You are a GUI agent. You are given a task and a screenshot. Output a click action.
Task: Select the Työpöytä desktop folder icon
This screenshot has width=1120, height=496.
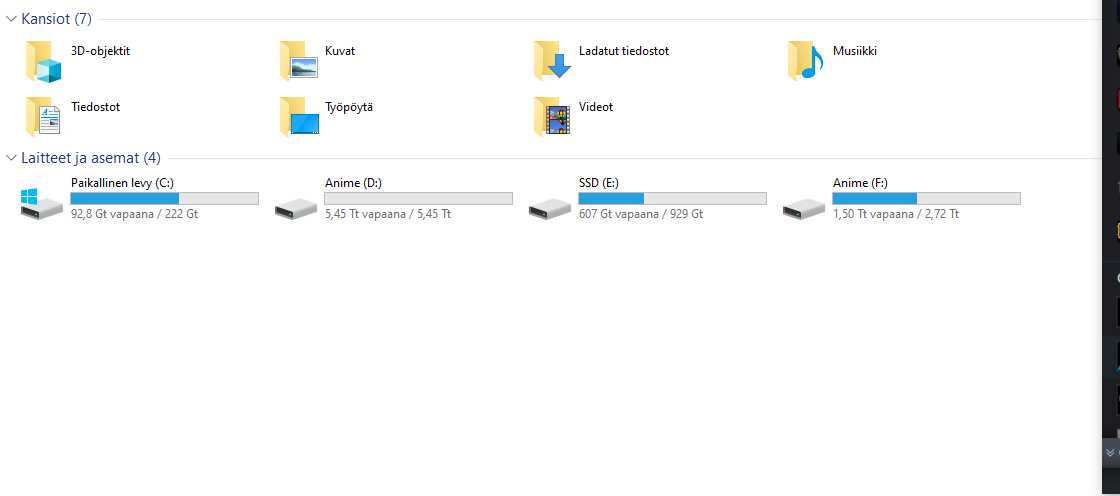298,116
